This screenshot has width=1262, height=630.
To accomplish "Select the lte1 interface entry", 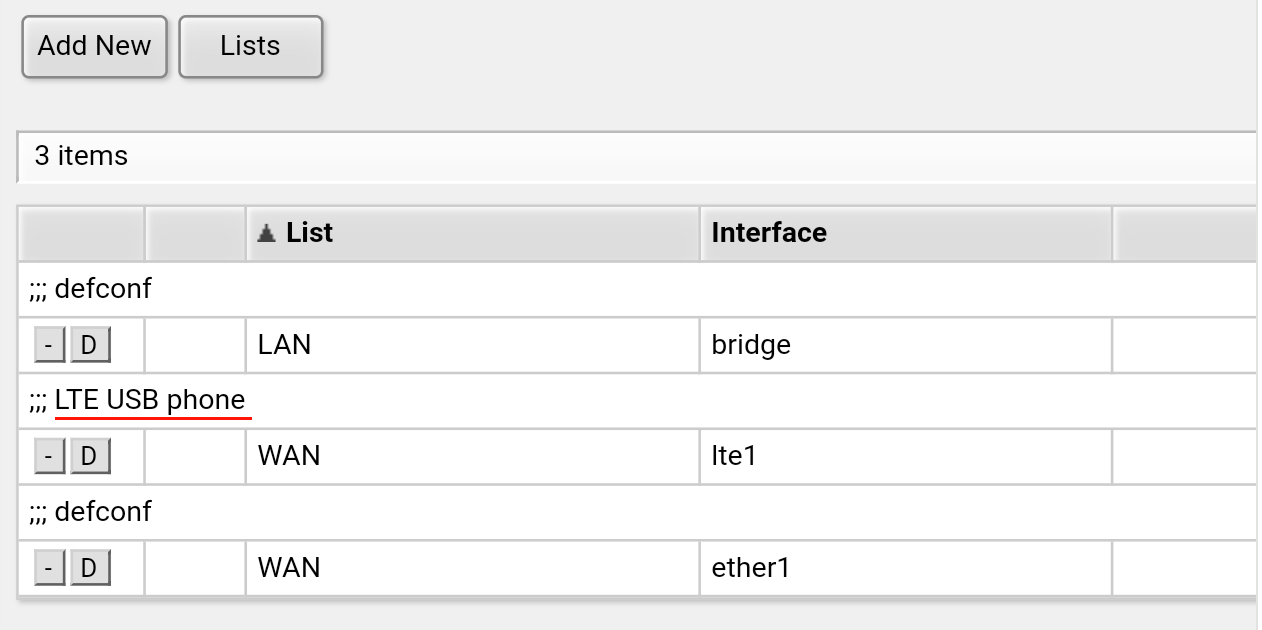I will point(734,457).
